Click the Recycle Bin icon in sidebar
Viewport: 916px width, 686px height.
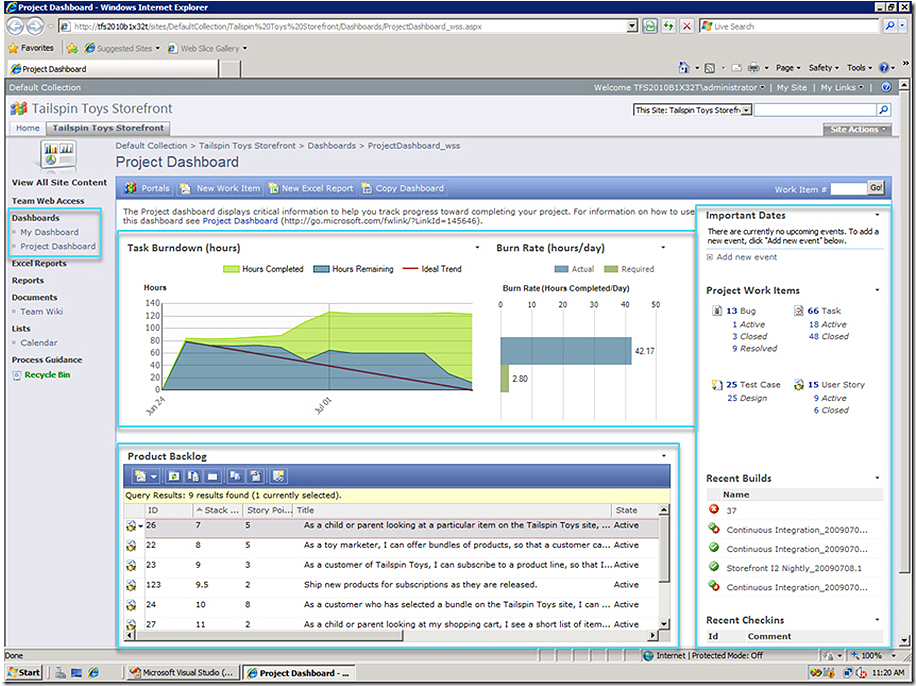[17, 375]
